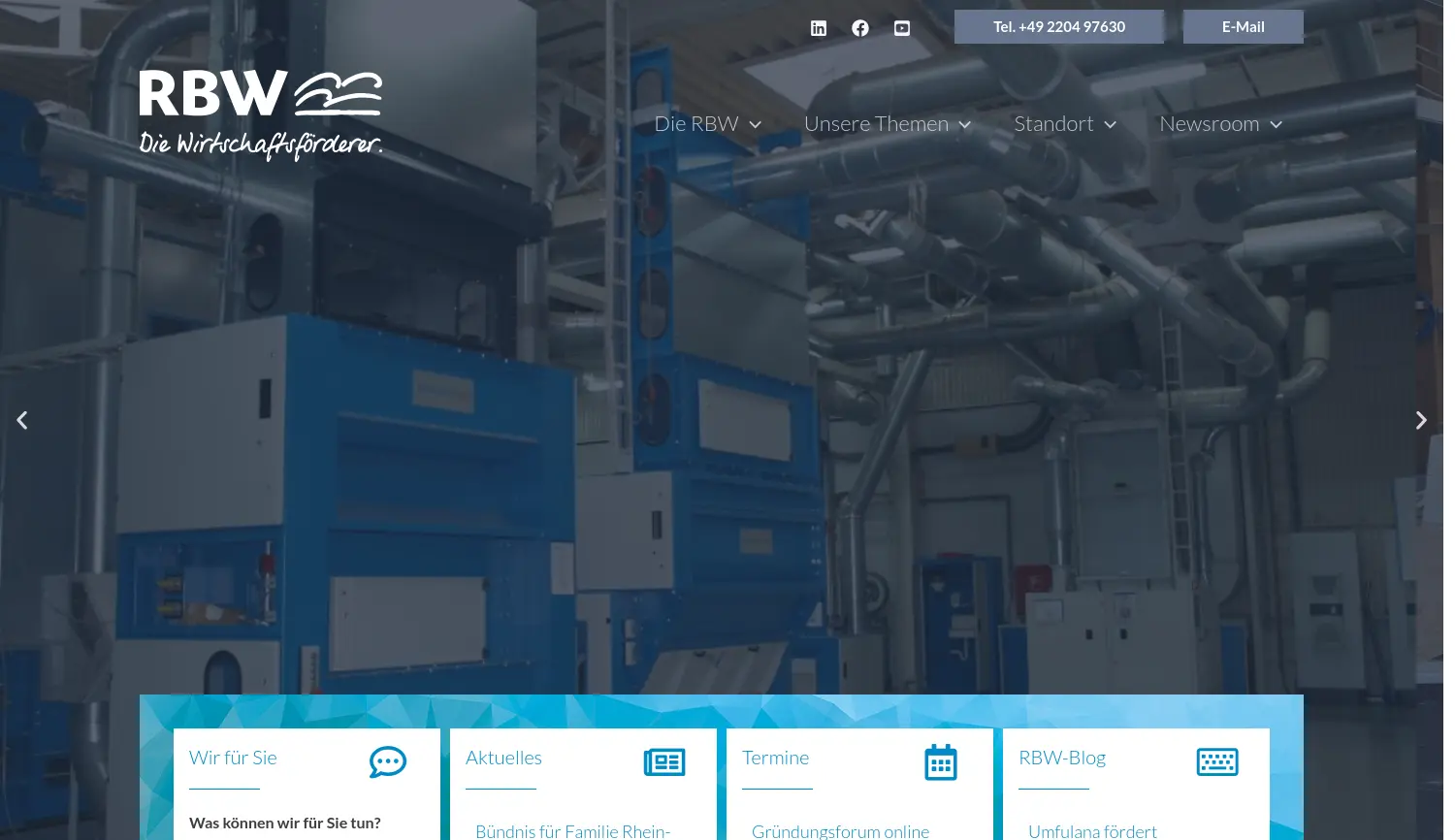Expand the Standort dropdown chevron

pos(1110,124)
